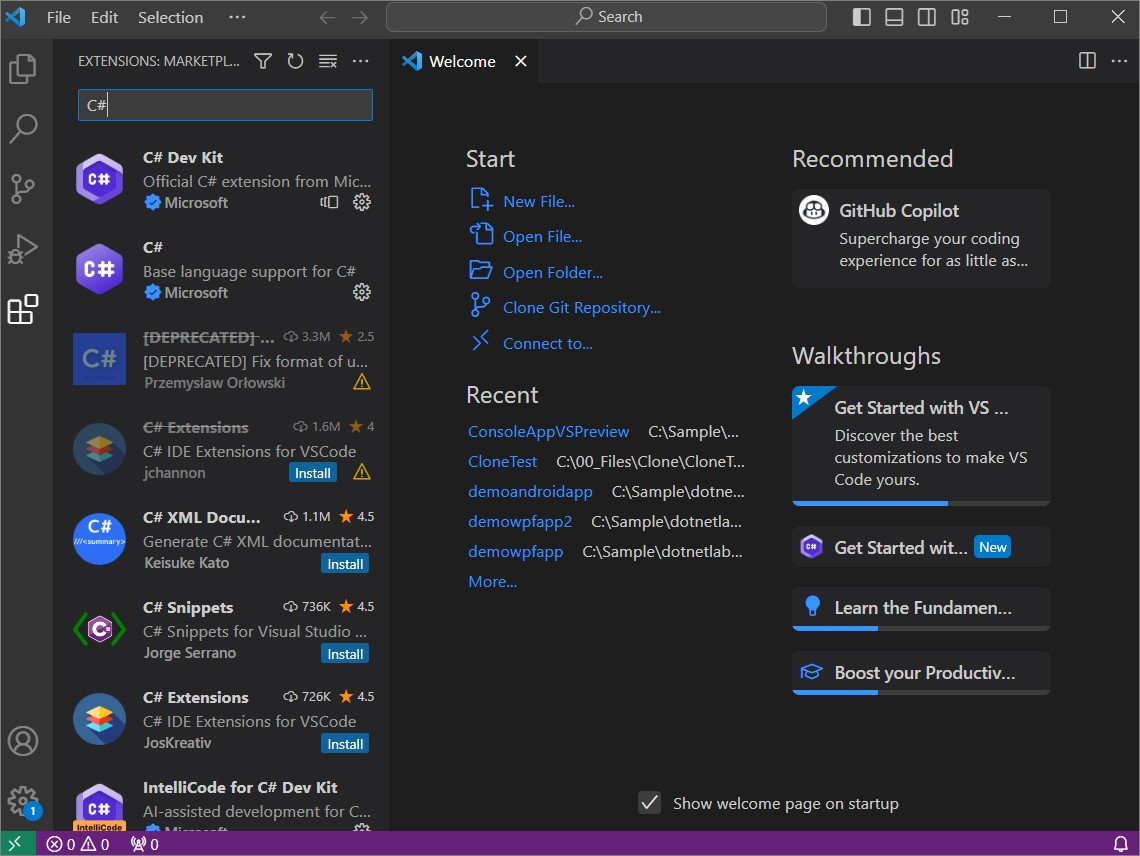Screen dimensions: 1140x856
Task: Click New File link
Action: click(539, 201)
